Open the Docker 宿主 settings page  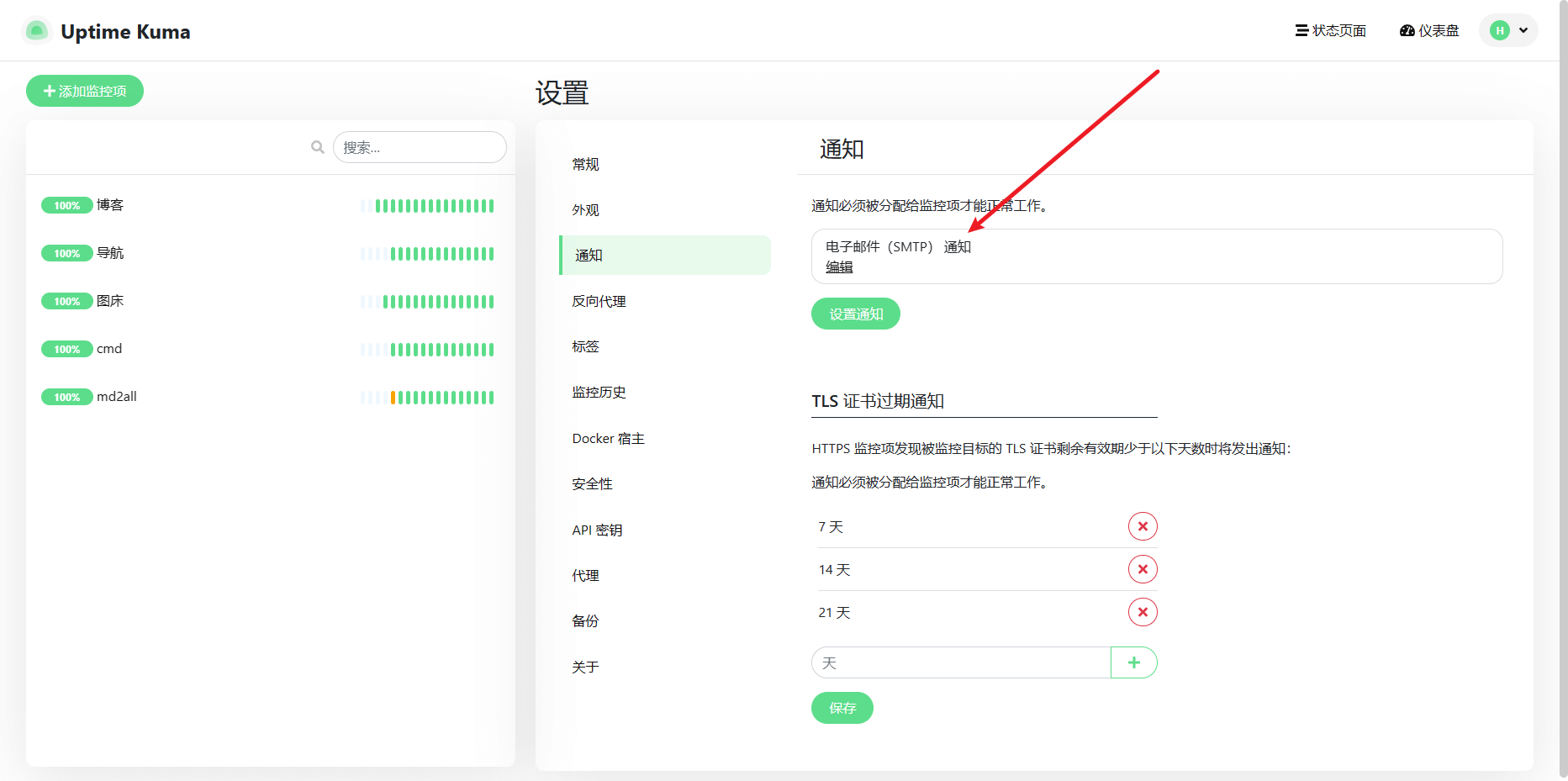coord(607,438)
